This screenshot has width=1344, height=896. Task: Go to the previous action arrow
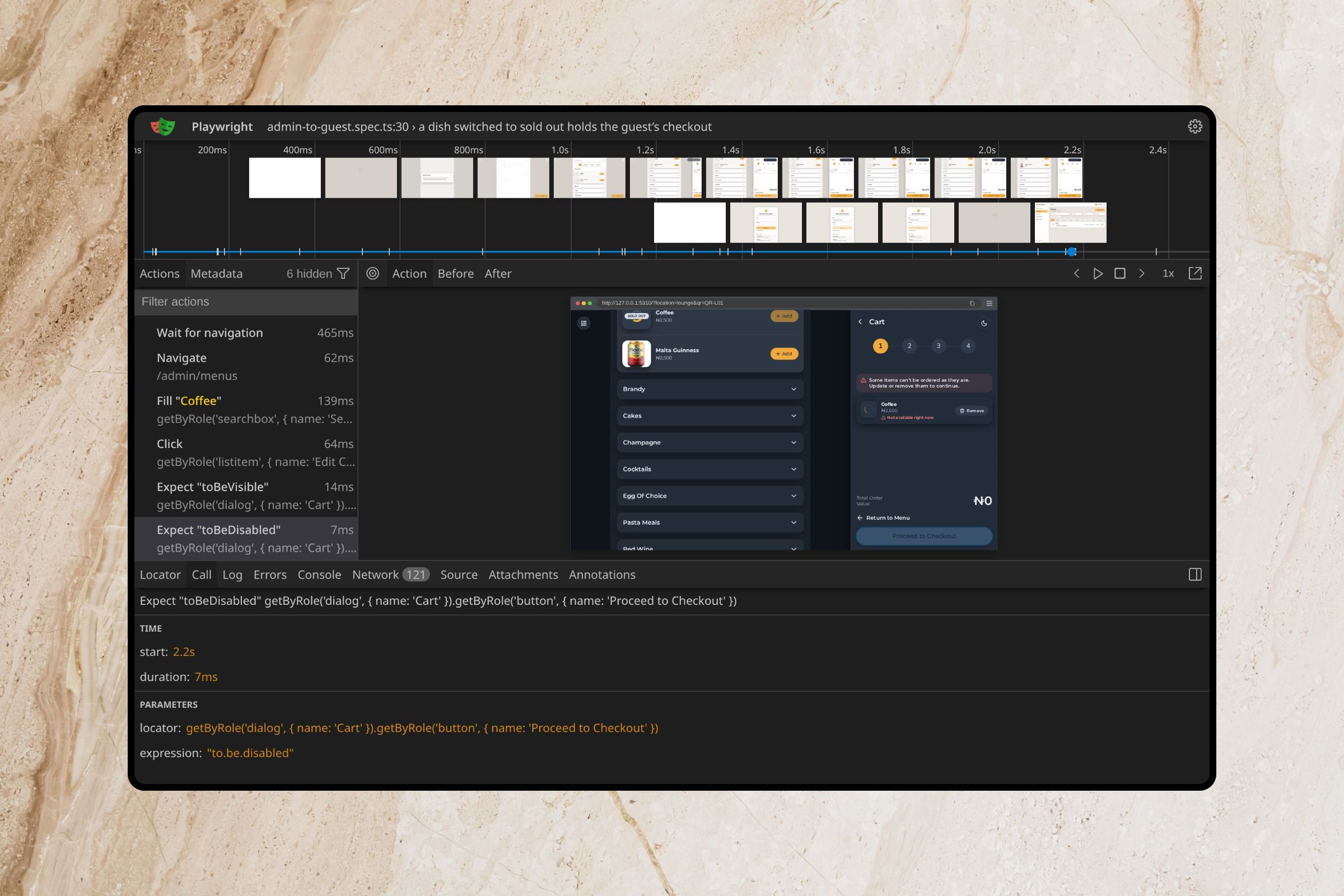[1076, 274]
